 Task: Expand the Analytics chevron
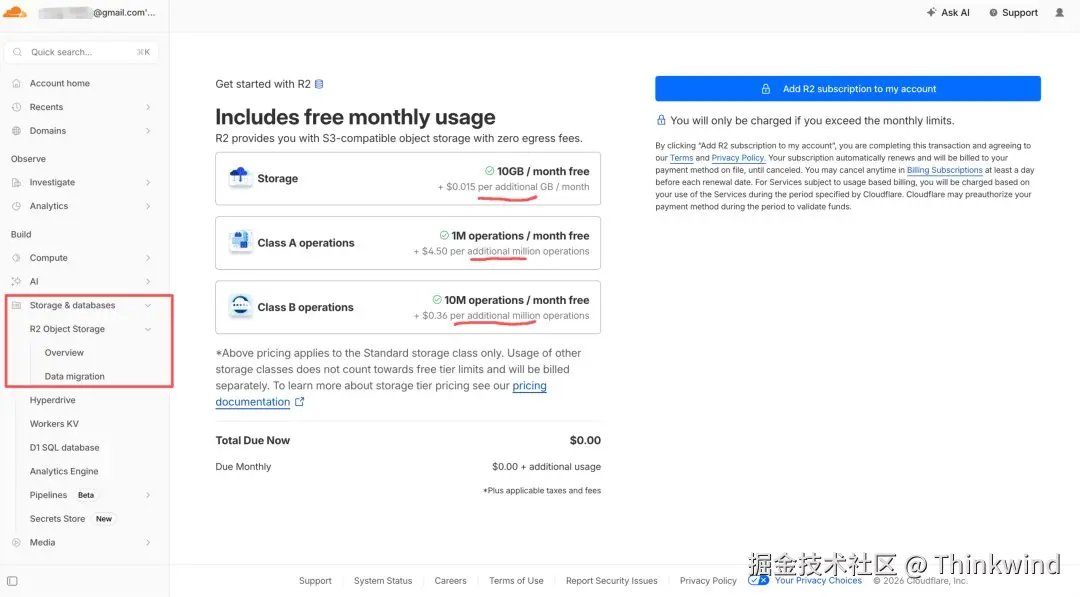tap(148, 206)
